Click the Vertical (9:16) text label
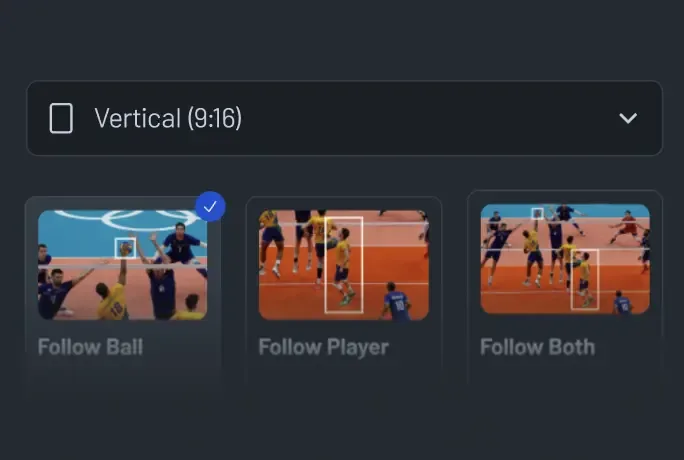This screenshot has width=684, height=460. (168, 118)
